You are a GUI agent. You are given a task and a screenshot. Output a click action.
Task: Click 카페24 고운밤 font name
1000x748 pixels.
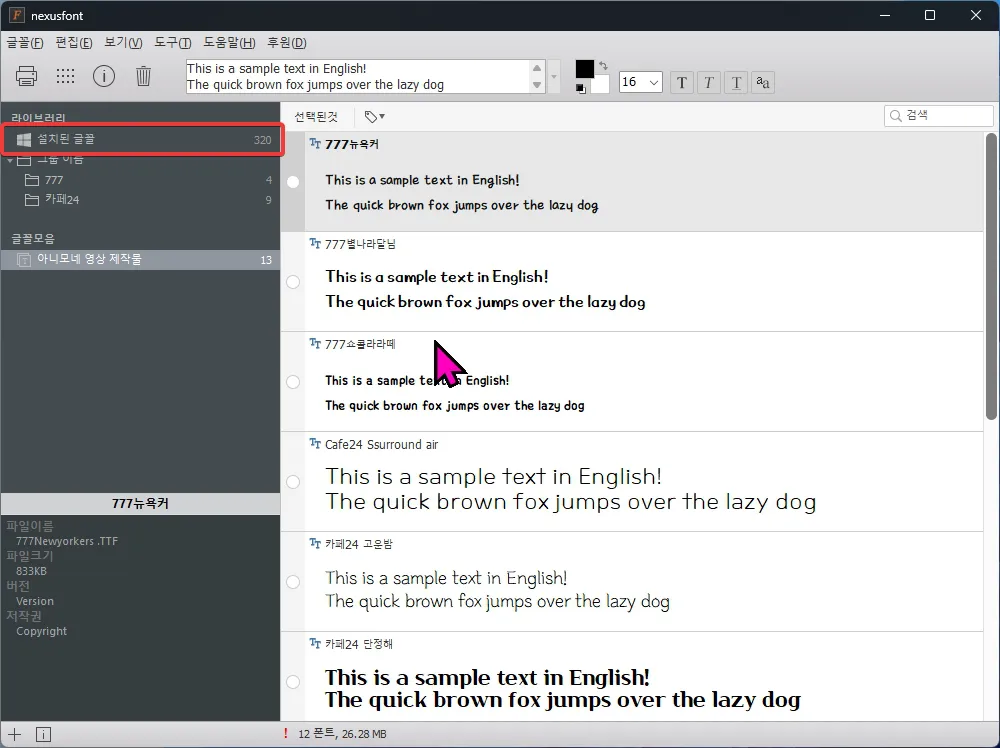358,544
